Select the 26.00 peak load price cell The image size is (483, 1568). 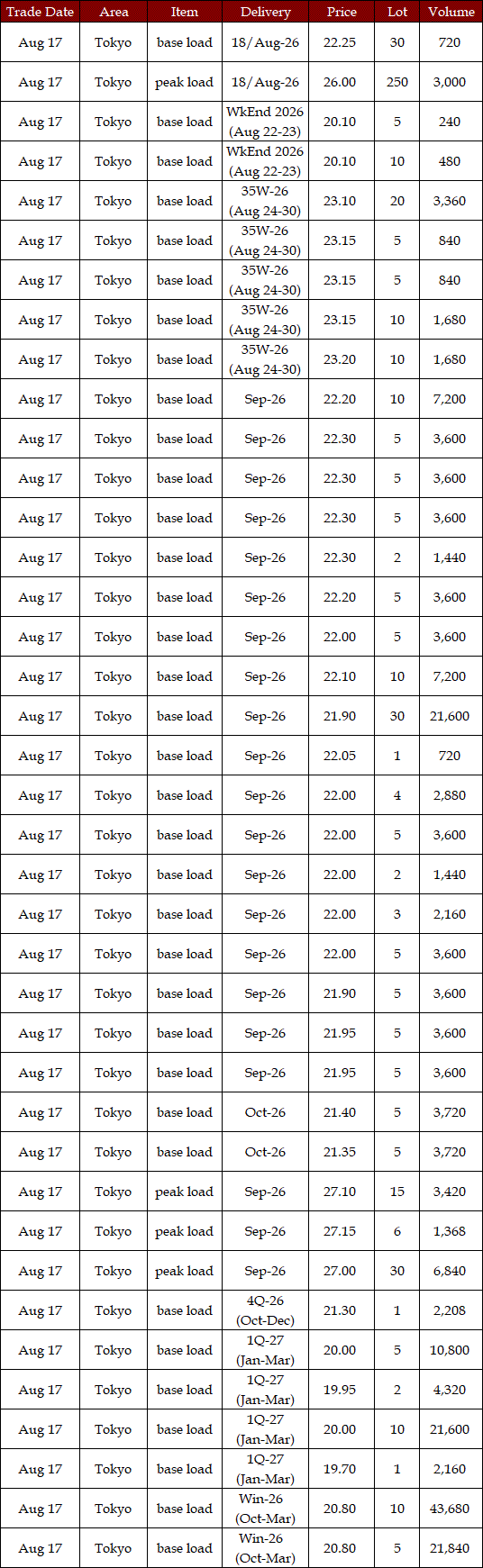tap(342, 82)
